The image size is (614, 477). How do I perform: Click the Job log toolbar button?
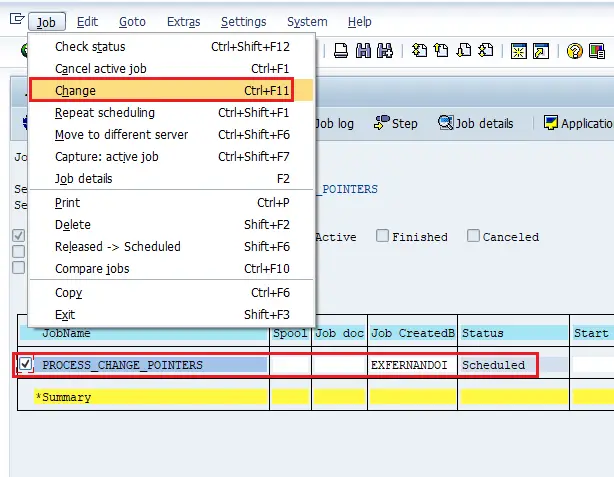click(335, 124)
